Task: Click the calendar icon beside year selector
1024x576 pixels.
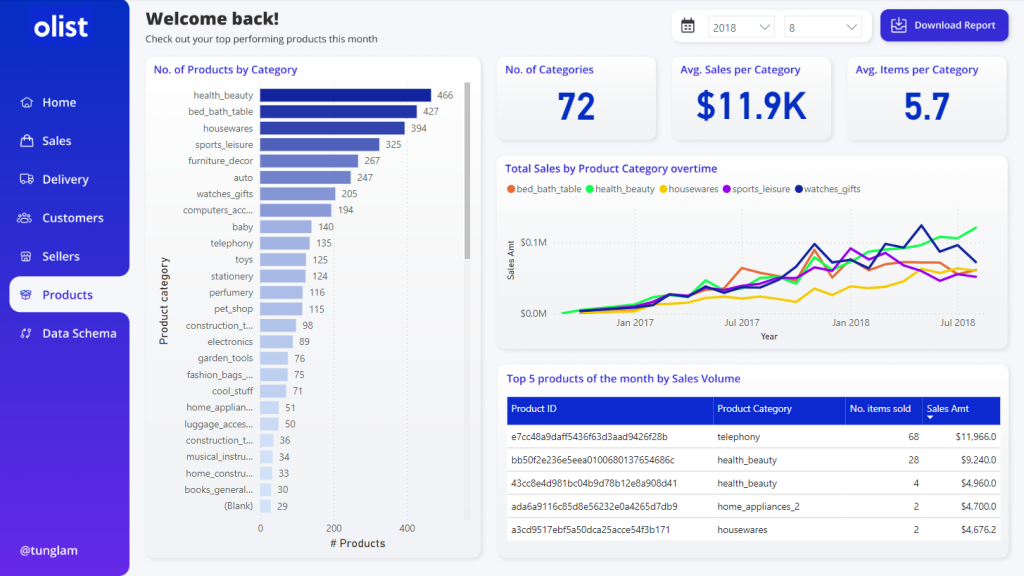Action: tap(688, 26)
